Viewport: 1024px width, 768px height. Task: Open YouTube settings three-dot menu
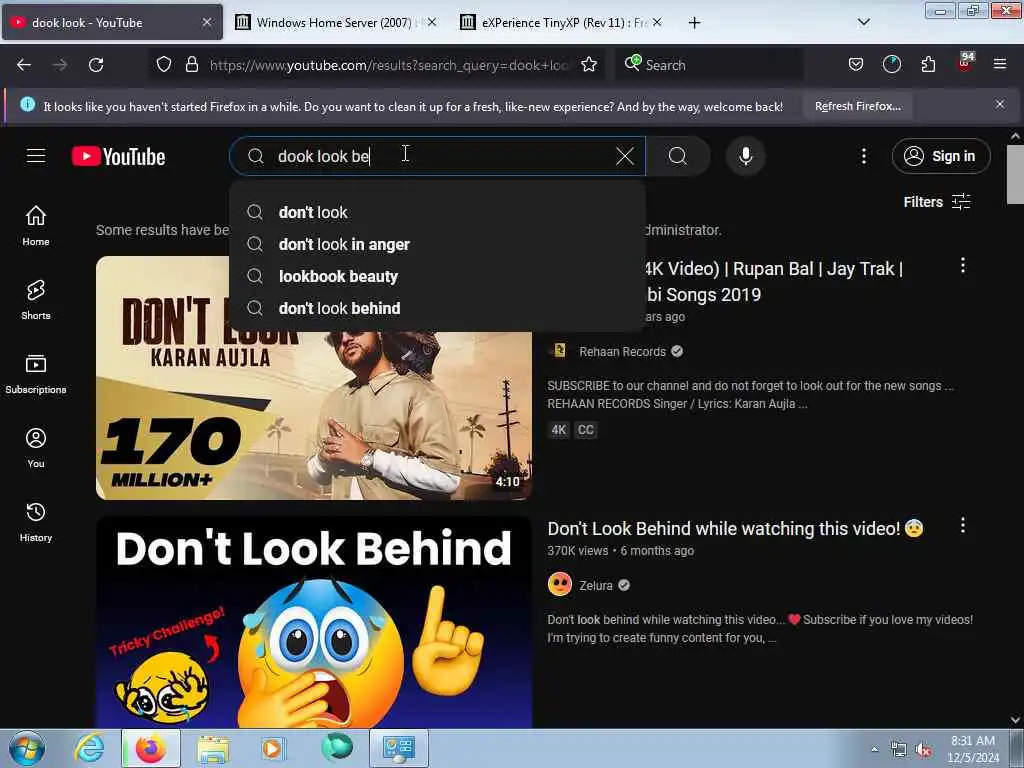[863, 156]
